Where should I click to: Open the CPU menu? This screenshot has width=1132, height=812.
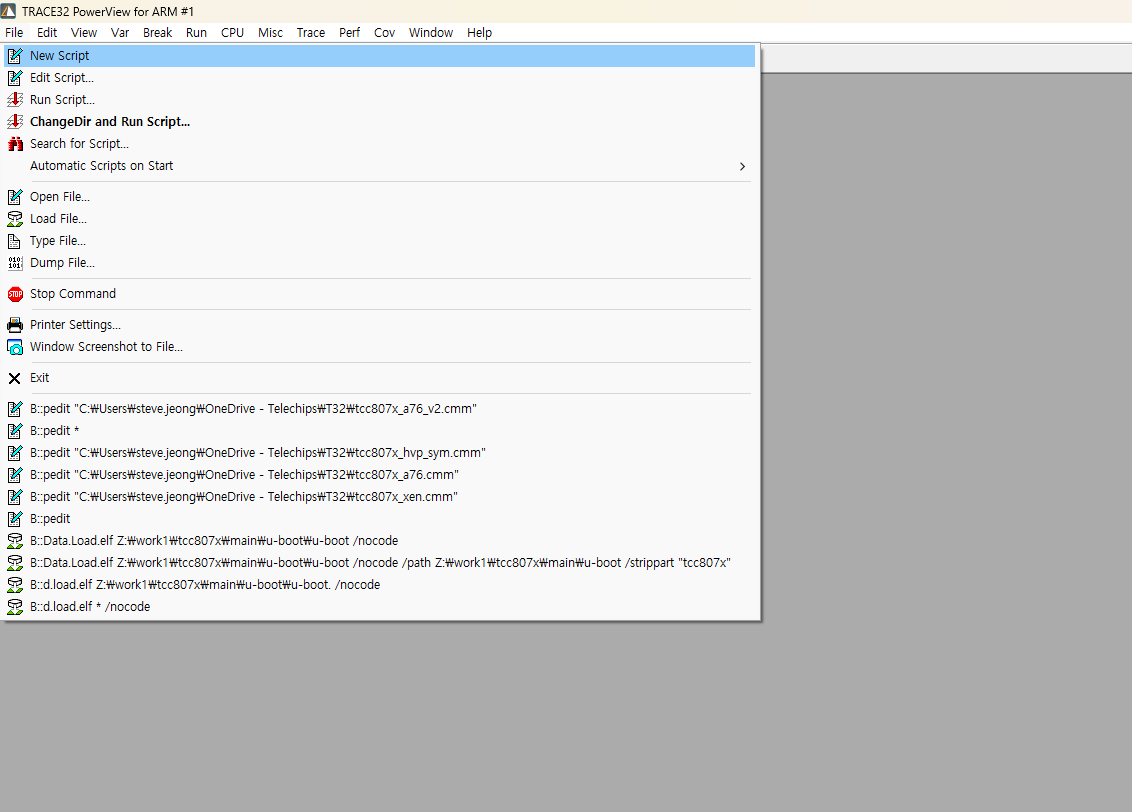tap(232, 33)
